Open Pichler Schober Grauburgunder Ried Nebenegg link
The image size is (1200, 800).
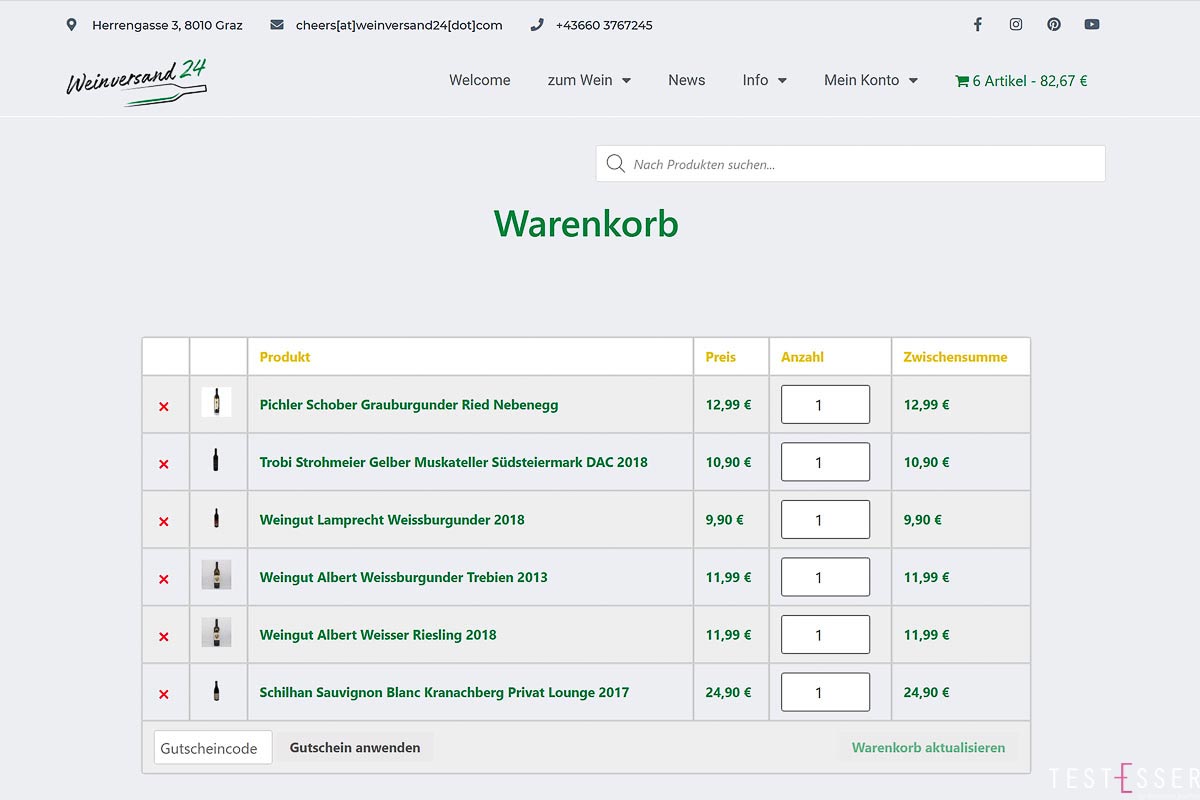(409, 405)
